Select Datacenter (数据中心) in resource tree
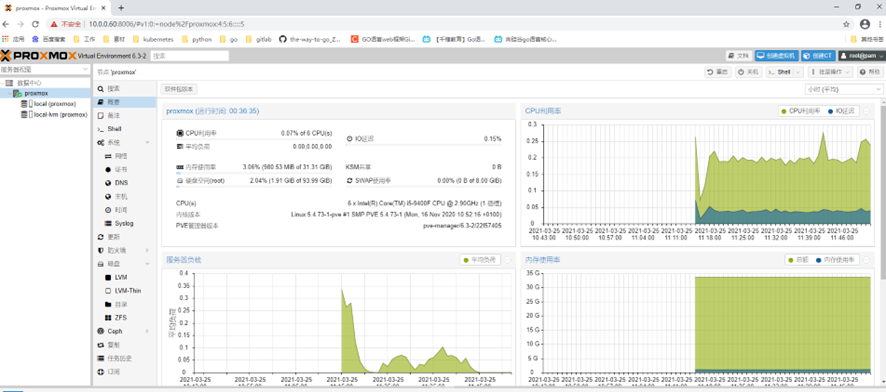This screenshot has width=886, height=392. (x=28, y=82)
